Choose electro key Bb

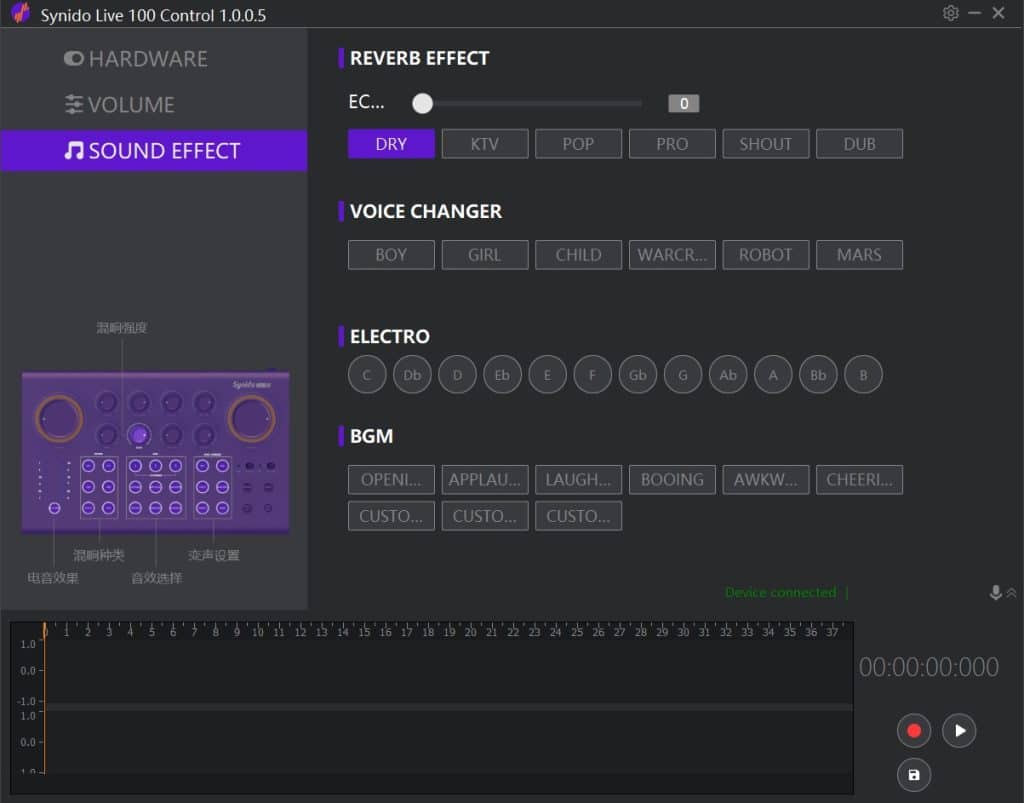click(818, 375)
